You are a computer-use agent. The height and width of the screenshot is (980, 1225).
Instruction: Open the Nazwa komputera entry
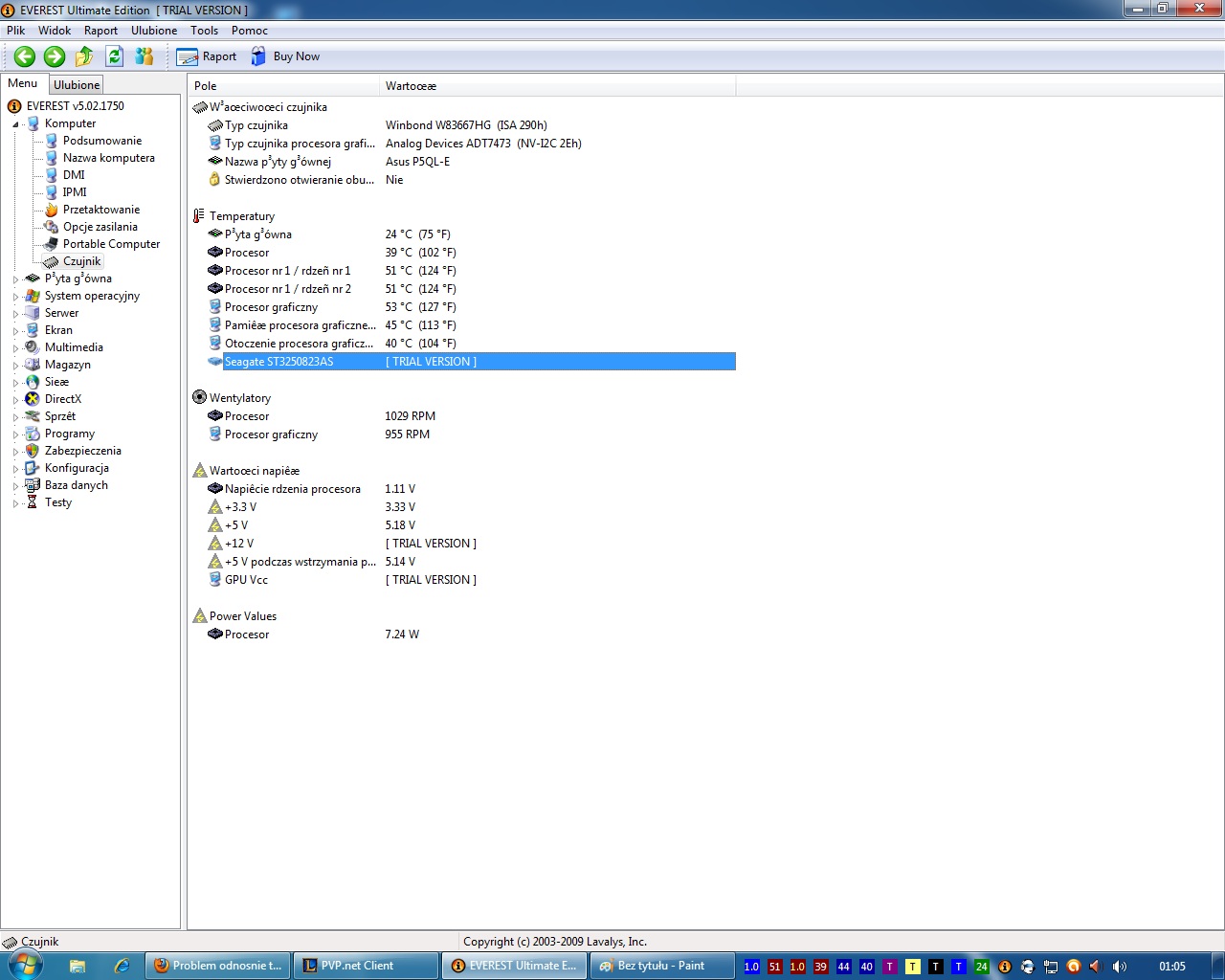pyautogui.click(x=108, y=158)
